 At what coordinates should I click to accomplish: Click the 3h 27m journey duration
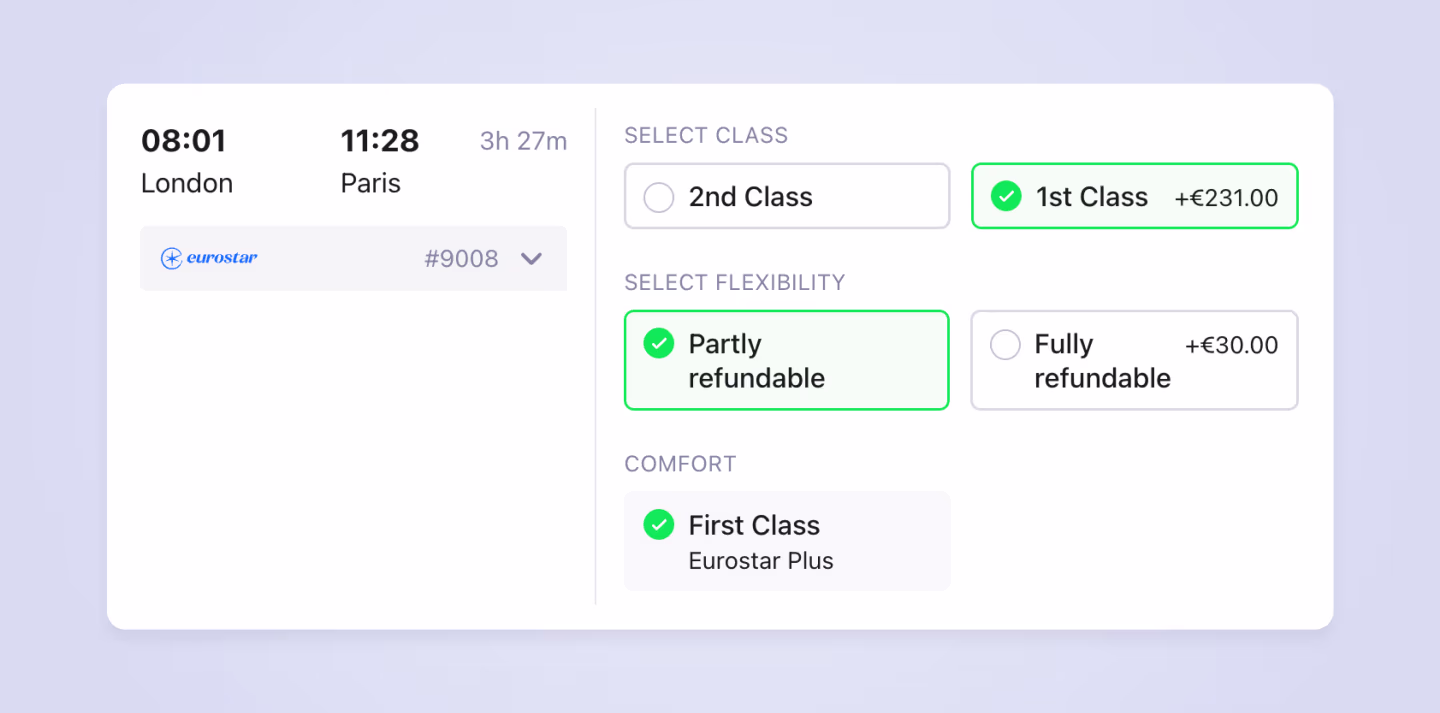(523, 141)
